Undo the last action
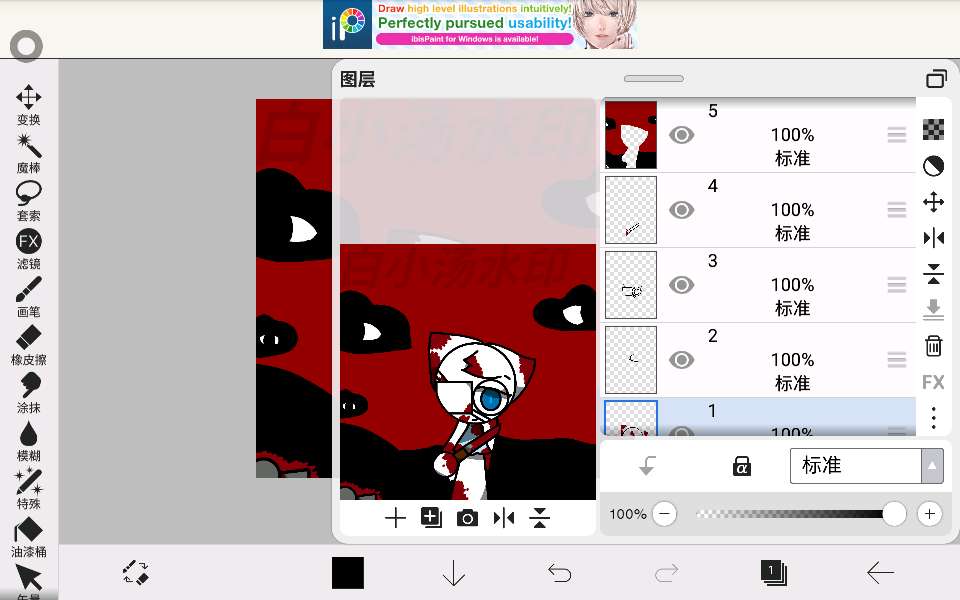 click(560, 573)
